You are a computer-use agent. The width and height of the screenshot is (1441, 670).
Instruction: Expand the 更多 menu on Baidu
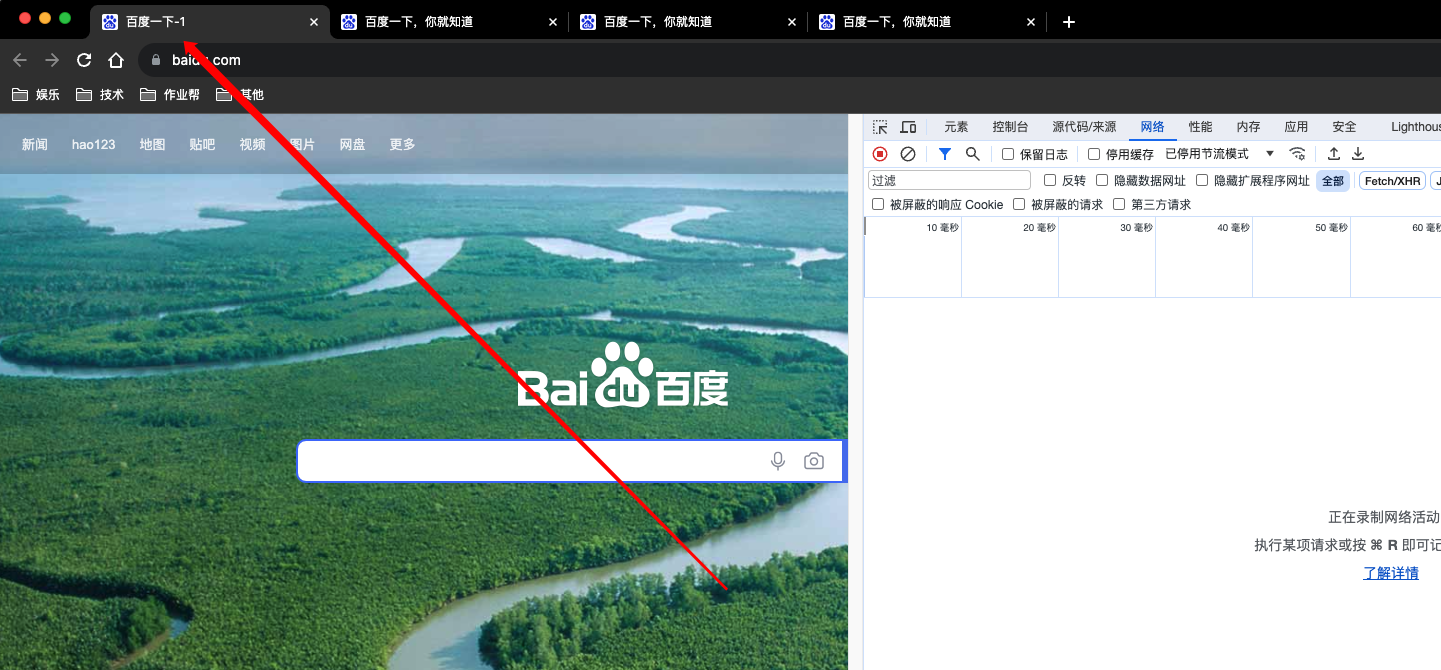point(402,144)
